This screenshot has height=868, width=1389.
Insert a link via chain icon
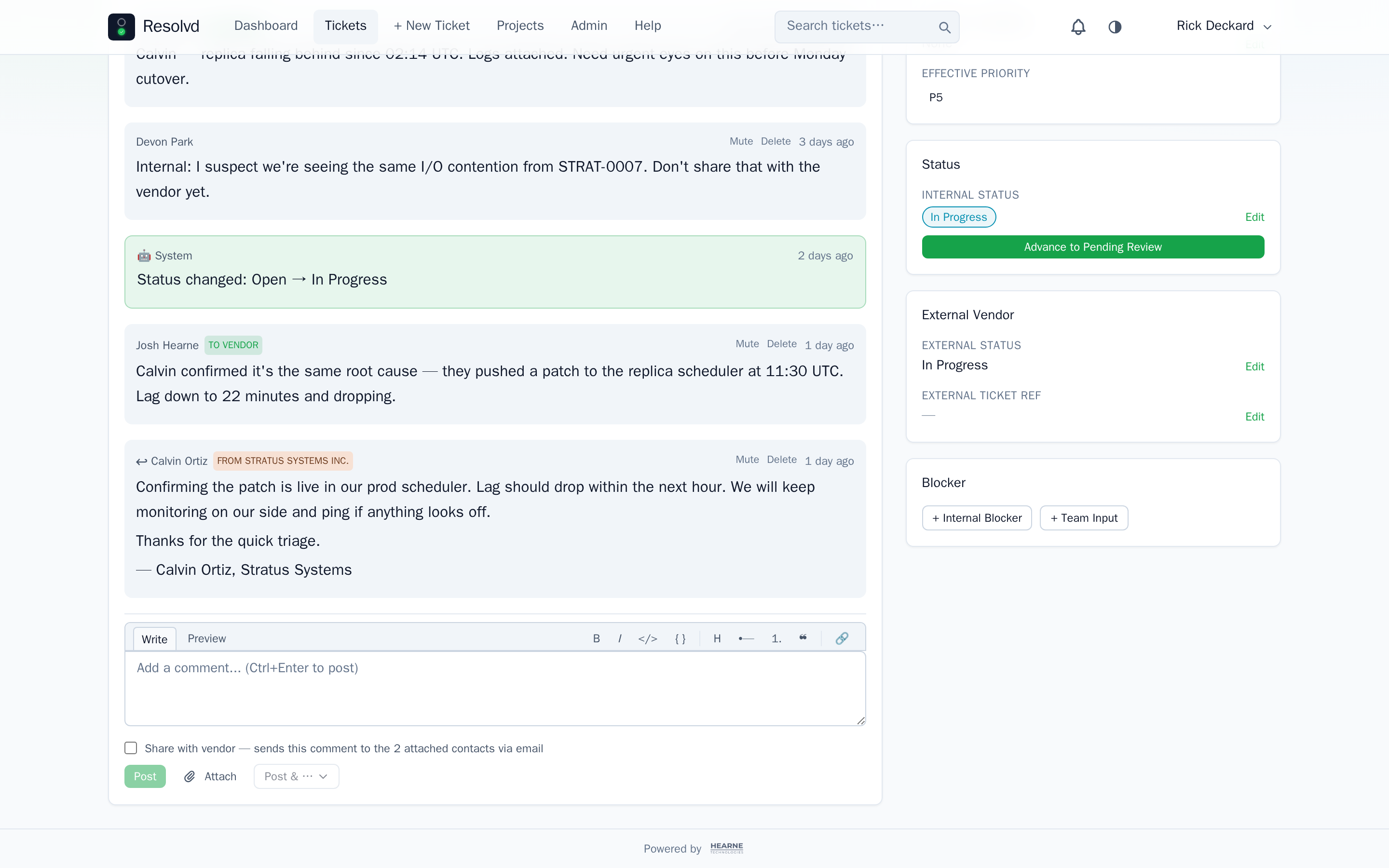click(x=842, y=638)
